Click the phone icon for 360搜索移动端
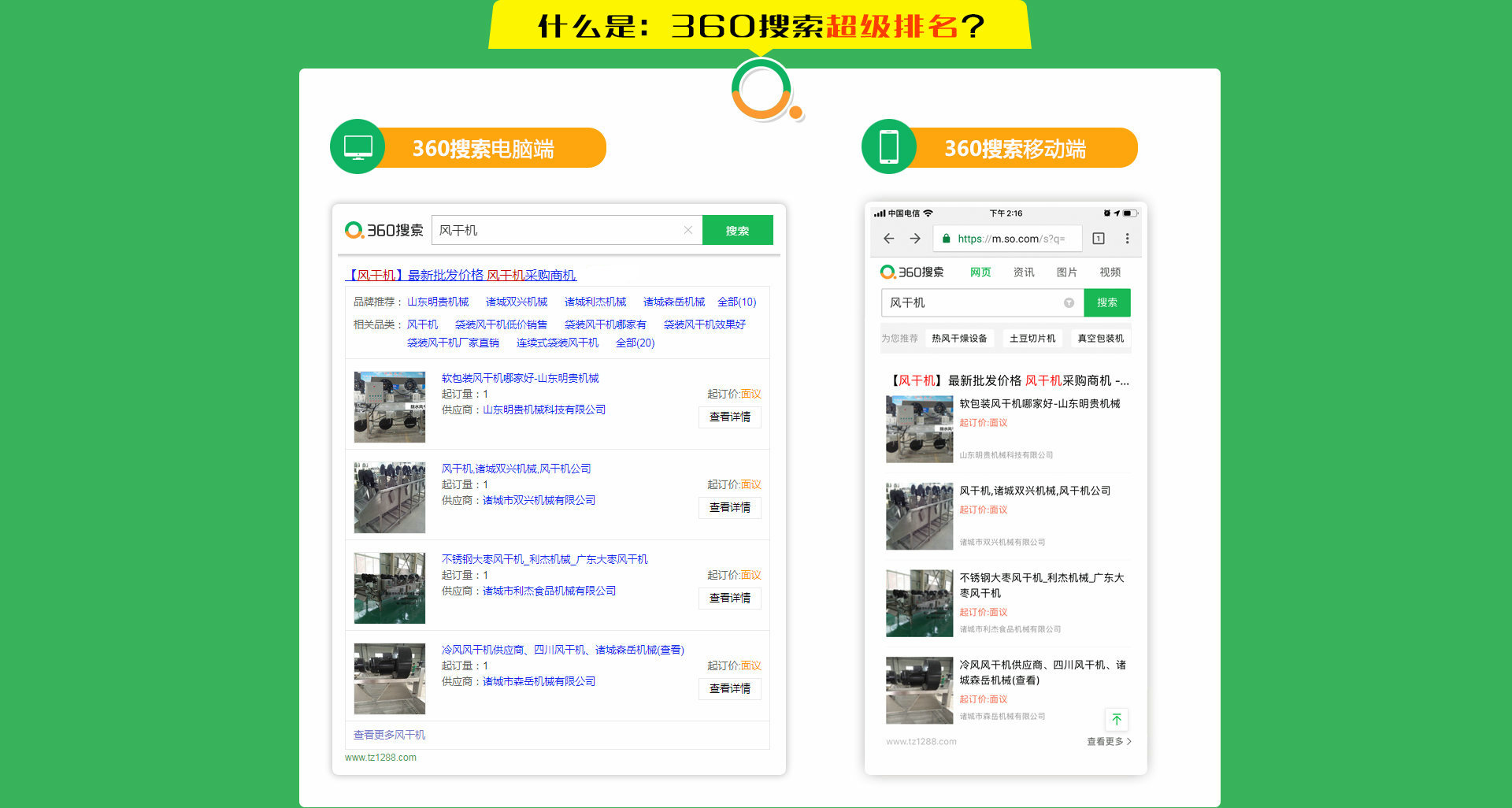Screen dimensions: 1512x808 click(x=889, y=146)
